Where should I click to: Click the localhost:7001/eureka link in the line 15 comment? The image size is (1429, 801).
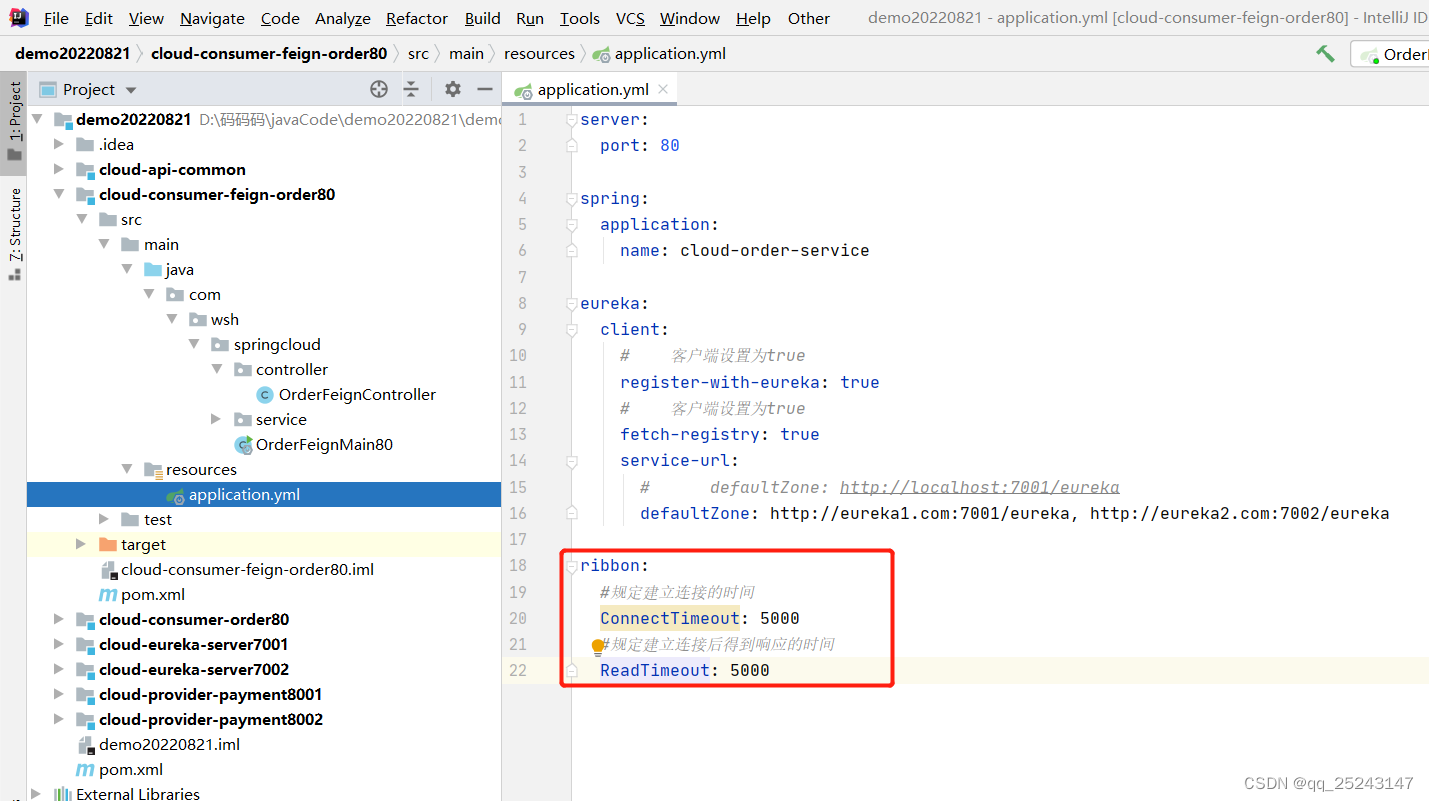pos(980,488)
